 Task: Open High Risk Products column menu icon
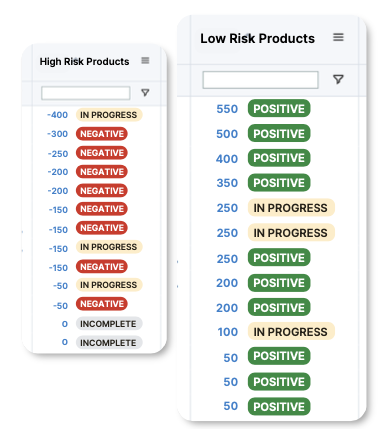click(145, 60)
